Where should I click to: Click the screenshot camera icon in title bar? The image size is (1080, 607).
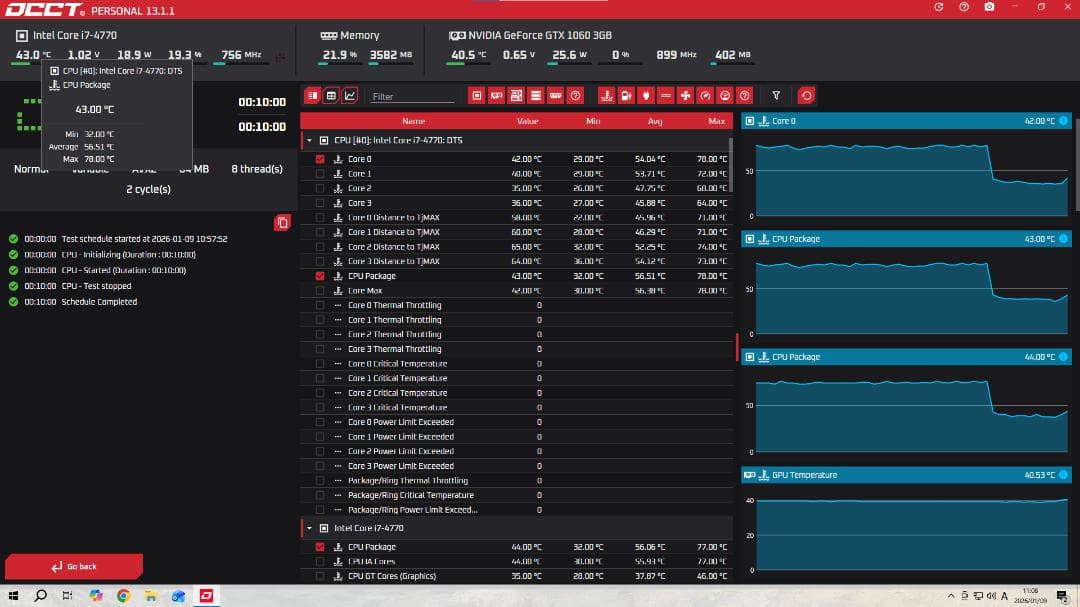[x=989, y=7]
